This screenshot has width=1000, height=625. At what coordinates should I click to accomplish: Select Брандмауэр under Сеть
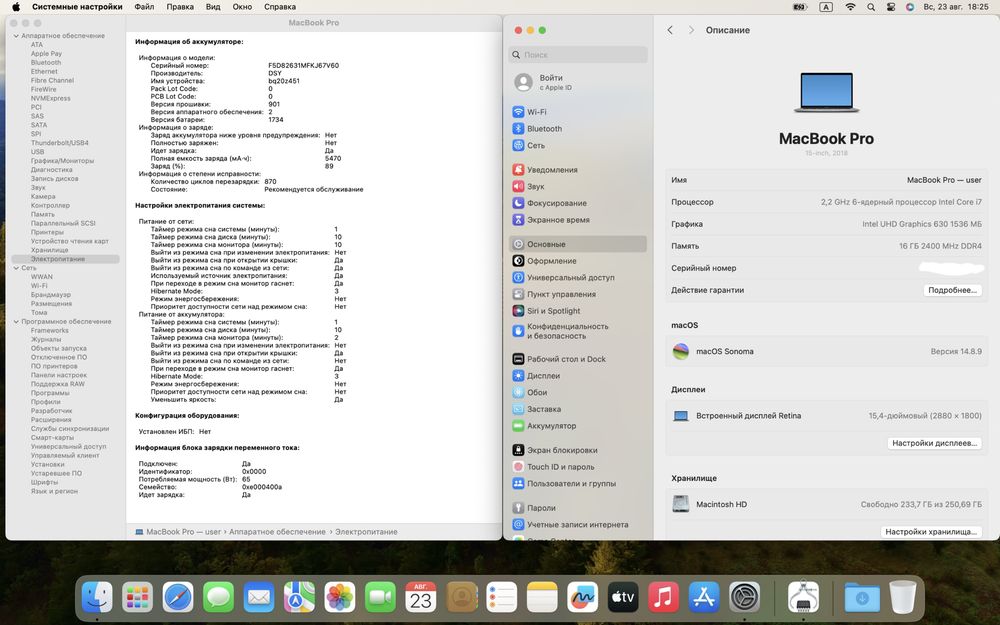(x=50, y=295)
